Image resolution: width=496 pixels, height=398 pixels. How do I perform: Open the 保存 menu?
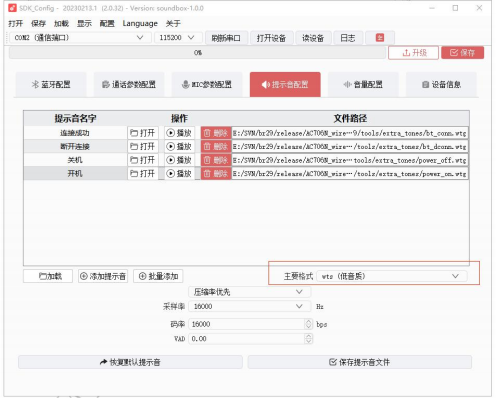tap(38, 24)
